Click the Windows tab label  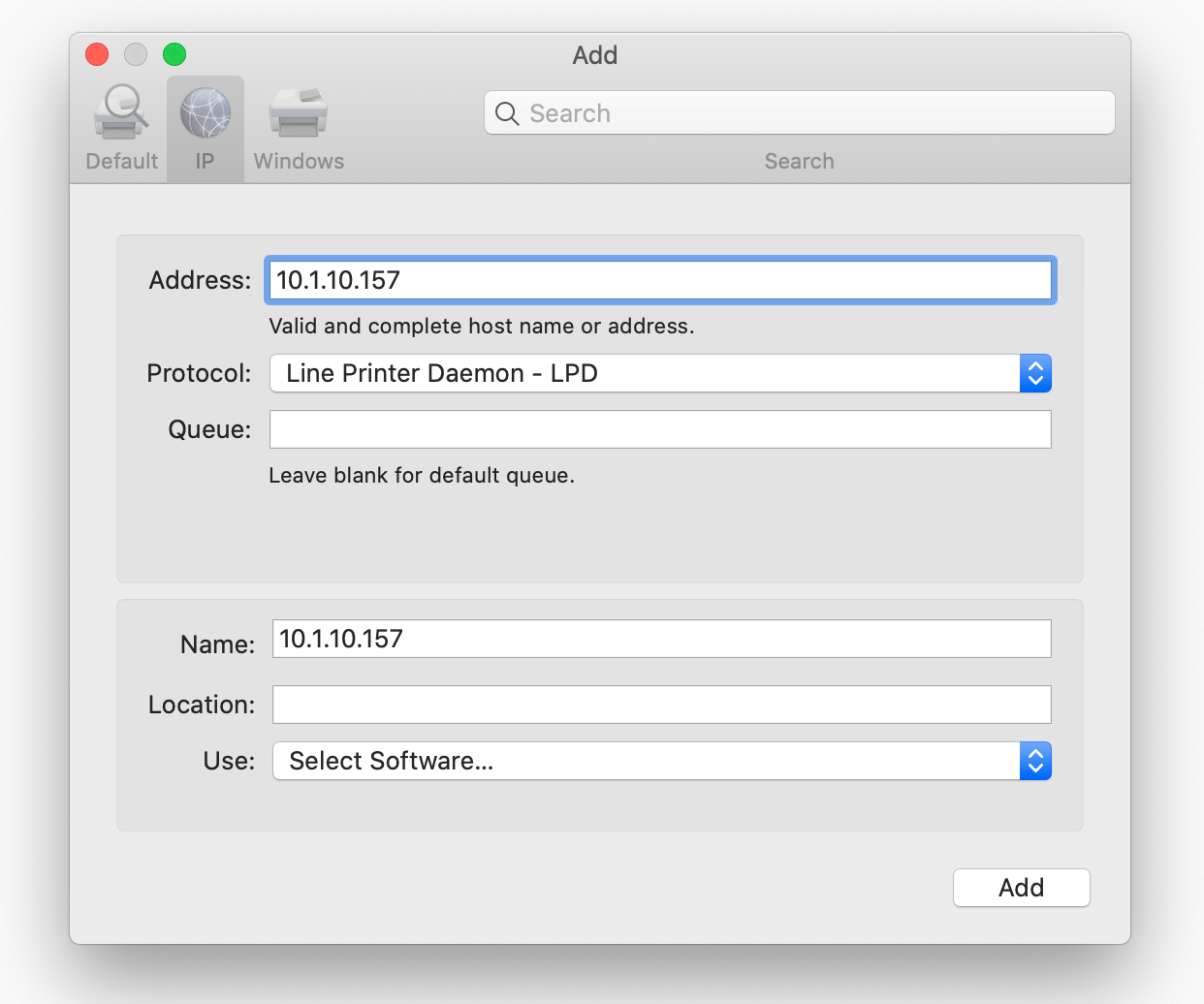click(299, 161)
